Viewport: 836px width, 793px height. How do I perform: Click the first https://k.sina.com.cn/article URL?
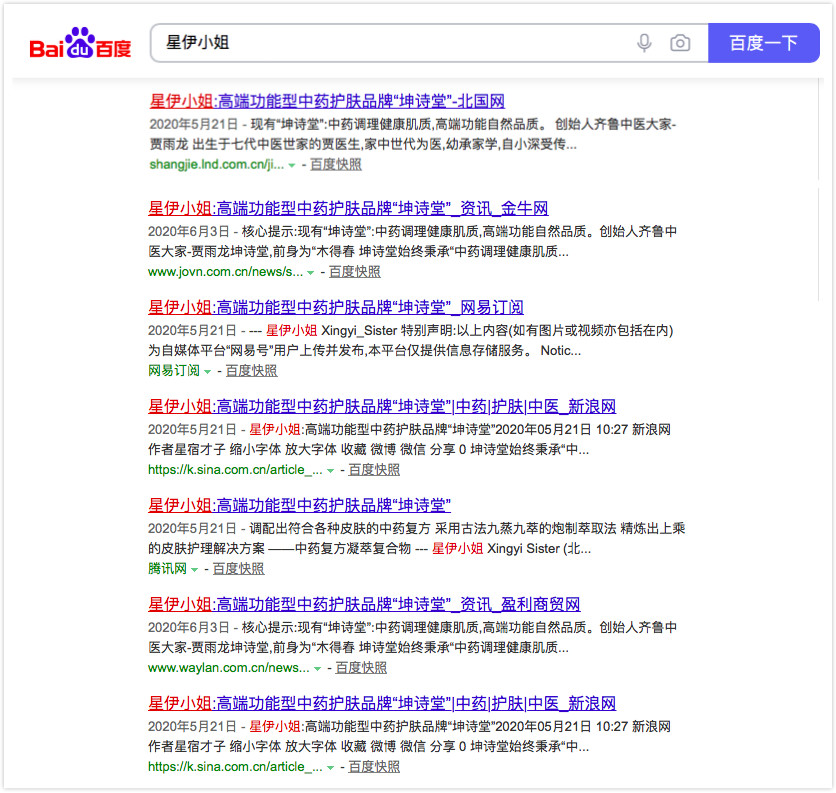[x=235, y=470]
